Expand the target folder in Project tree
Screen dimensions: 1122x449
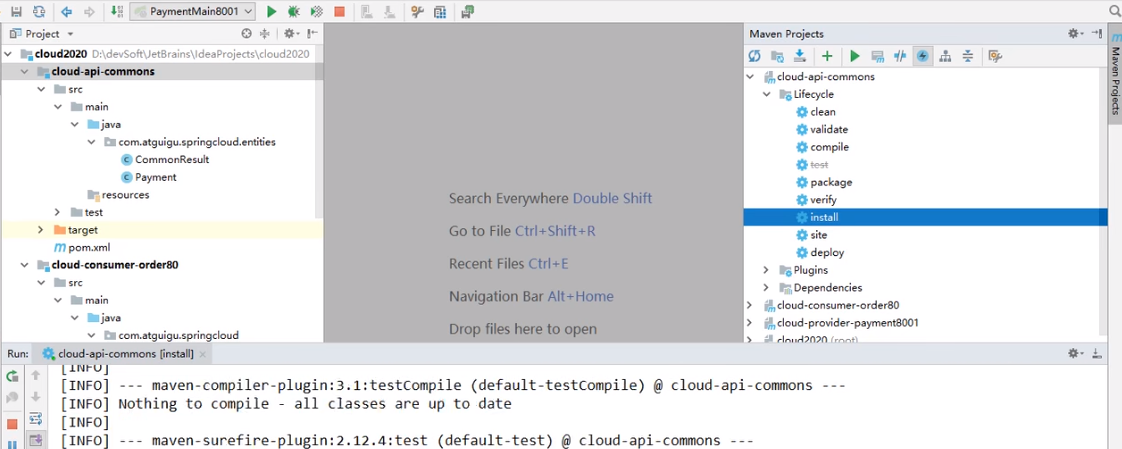pyautogui.click(x=41, y=230)
